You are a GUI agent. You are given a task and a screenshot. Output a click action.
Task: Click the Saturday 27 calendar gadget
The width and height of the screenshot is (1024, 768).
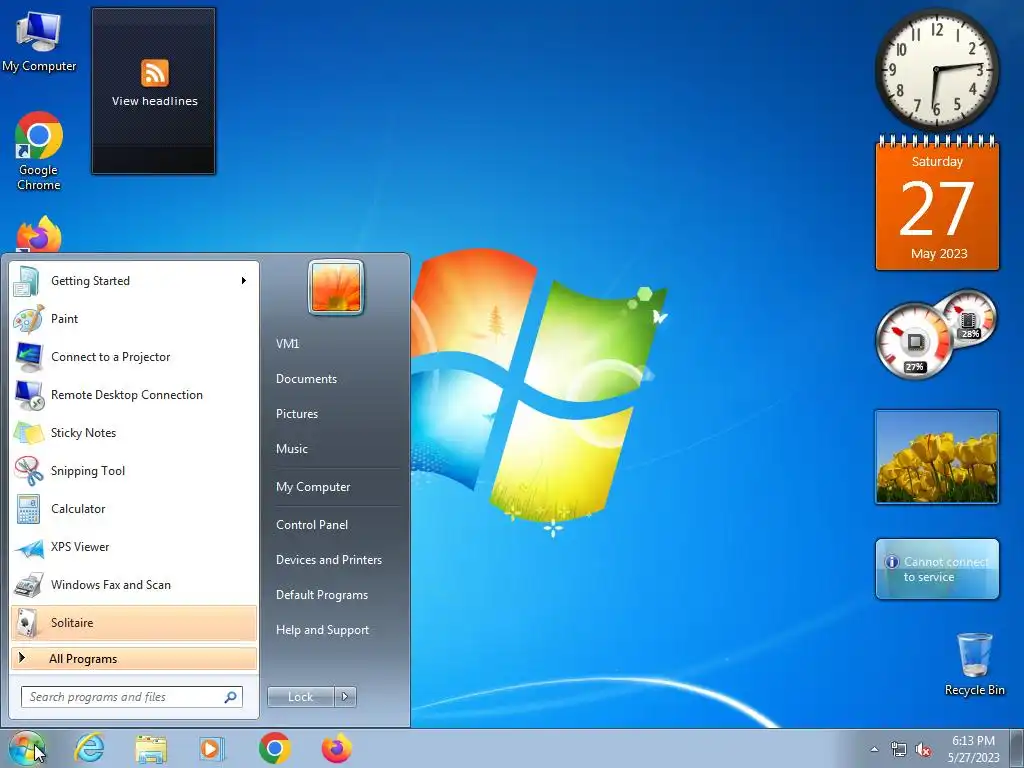tap(937, 204)
